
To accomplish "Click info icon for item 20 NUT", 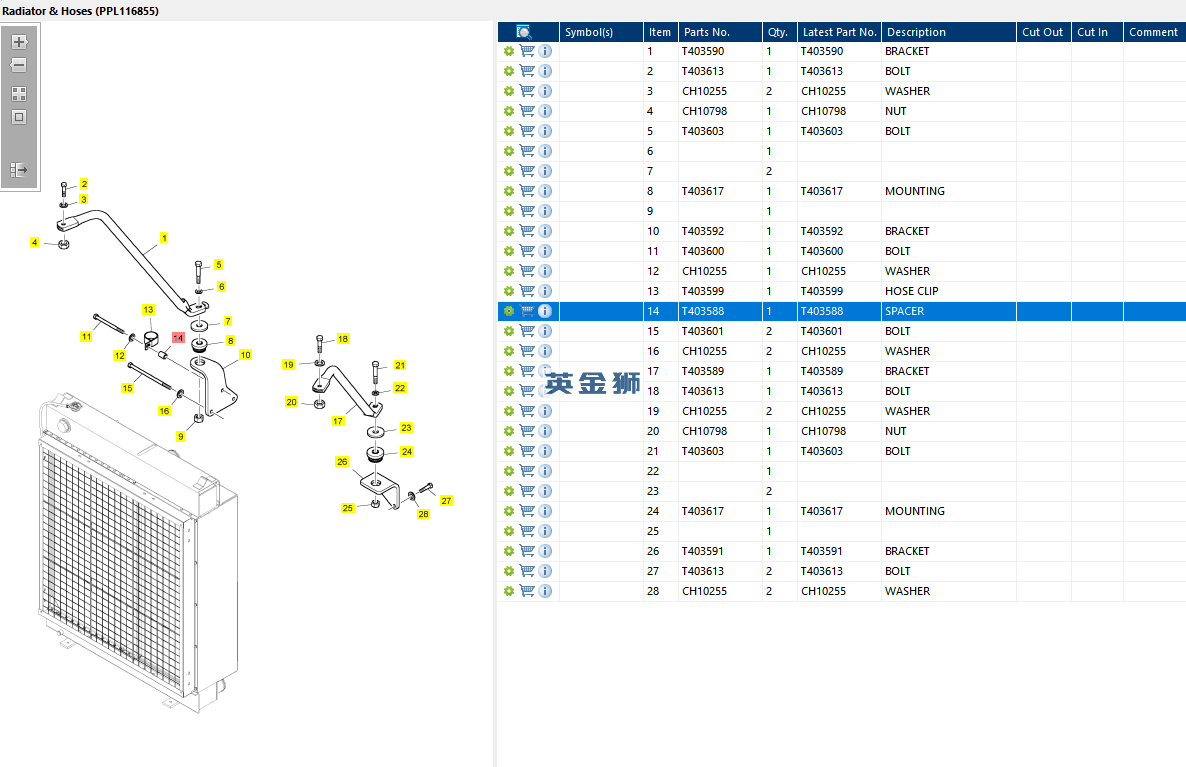I will click(x=545, y=431).
